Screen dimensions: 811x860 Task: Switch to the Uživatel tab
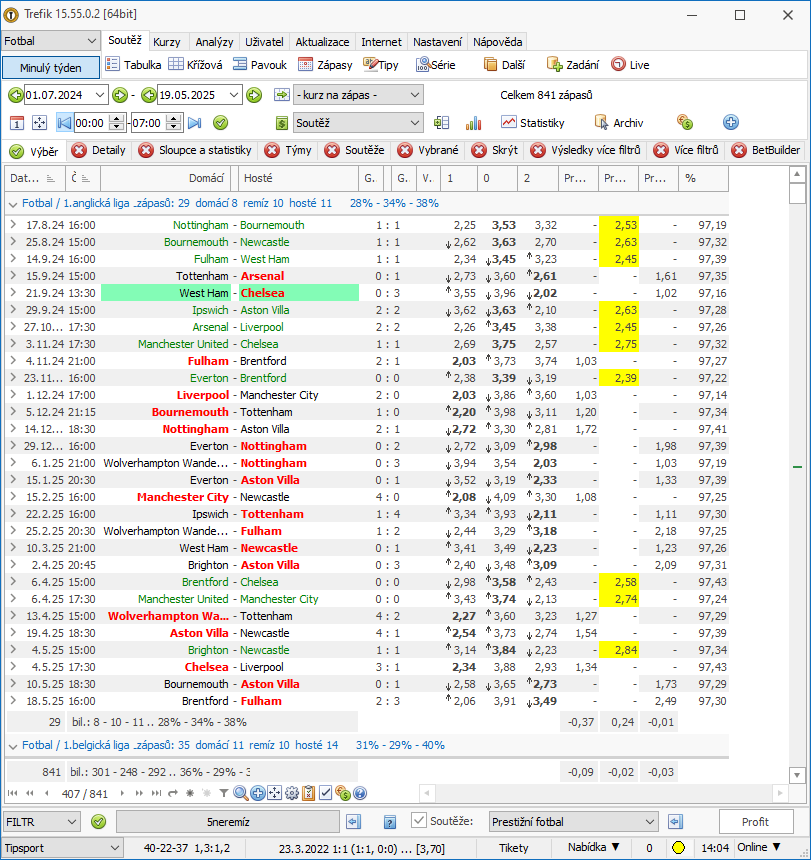(264, 42)
